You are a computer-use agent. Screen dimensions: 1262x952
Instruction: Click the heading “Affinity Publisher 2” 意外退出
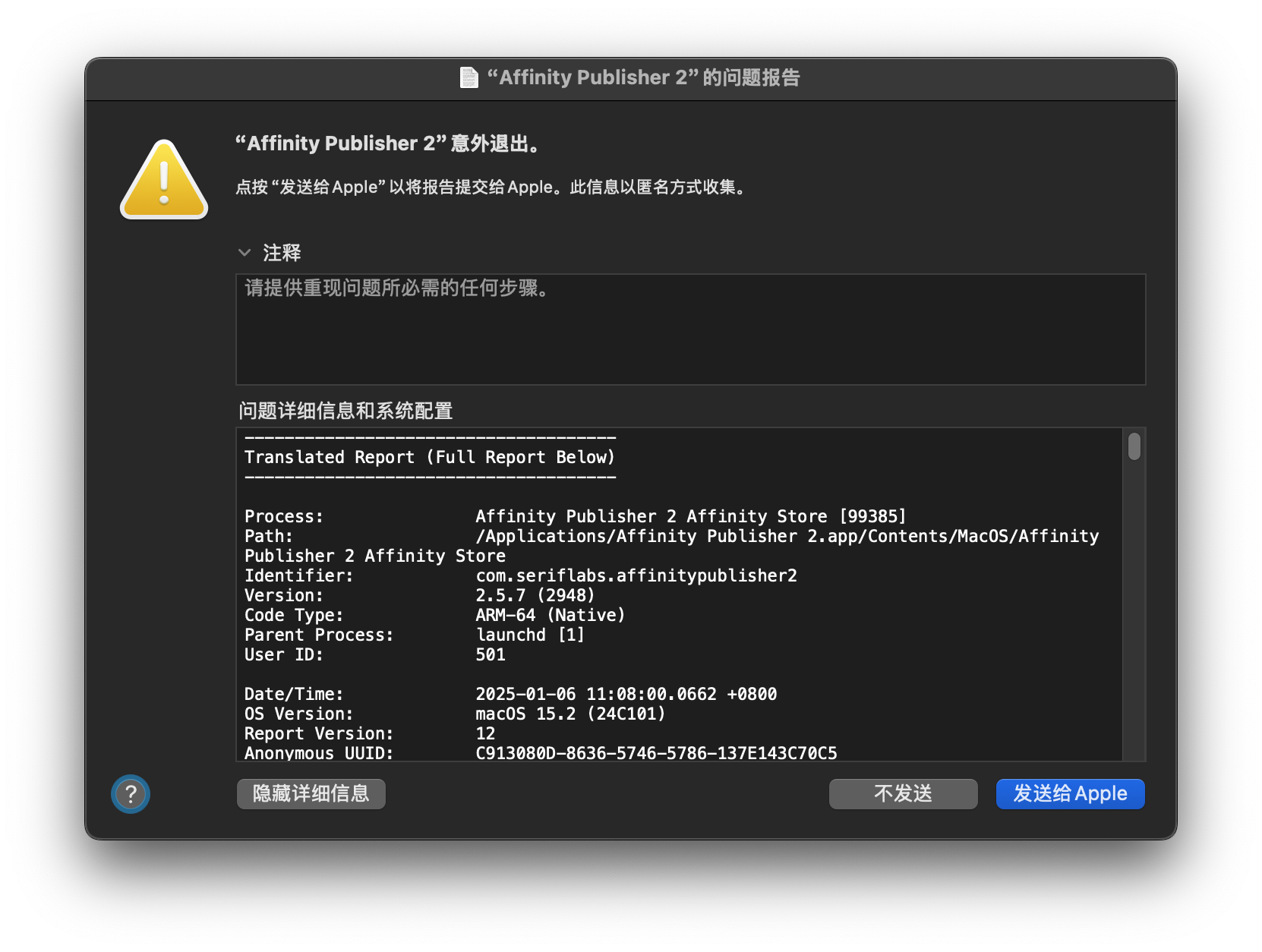pyautogui.click(x=388, y=143)
